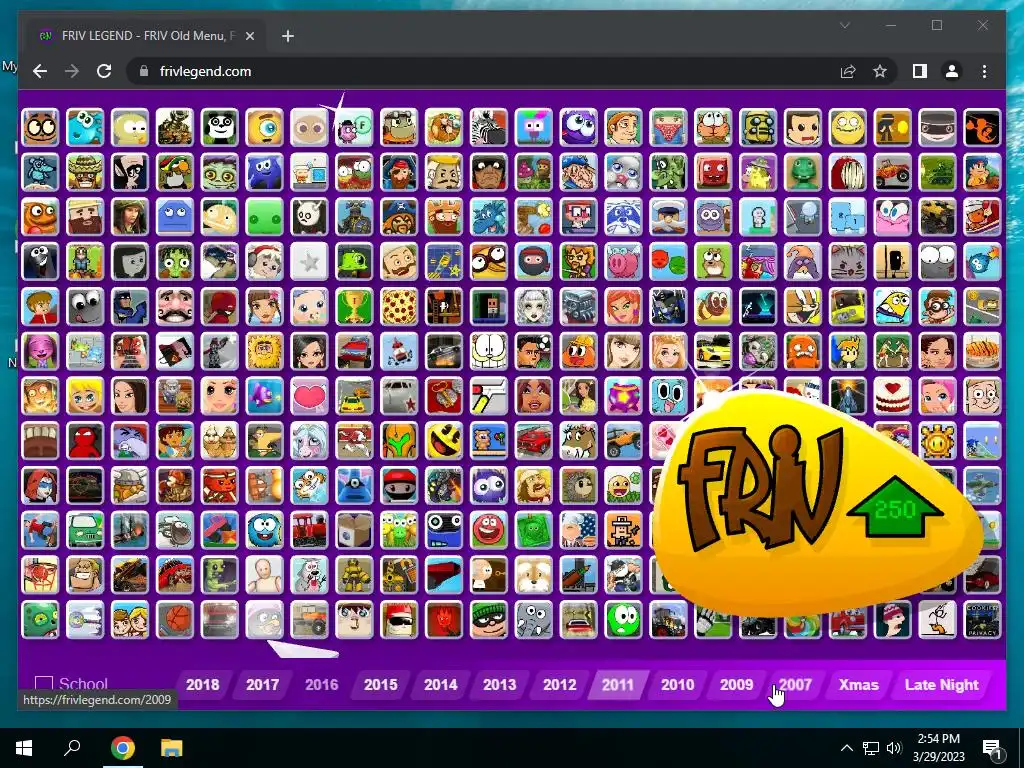The image size is (1024, 768).
Task: Select the 2015 menu tab
Action: [x=381, y=684]
